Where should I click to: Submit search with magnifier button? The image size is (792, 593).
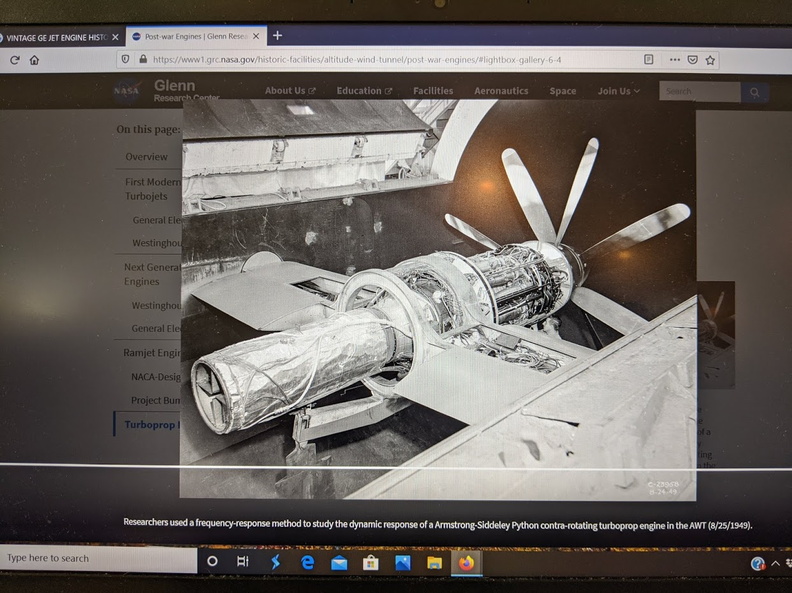coord(755,92)
